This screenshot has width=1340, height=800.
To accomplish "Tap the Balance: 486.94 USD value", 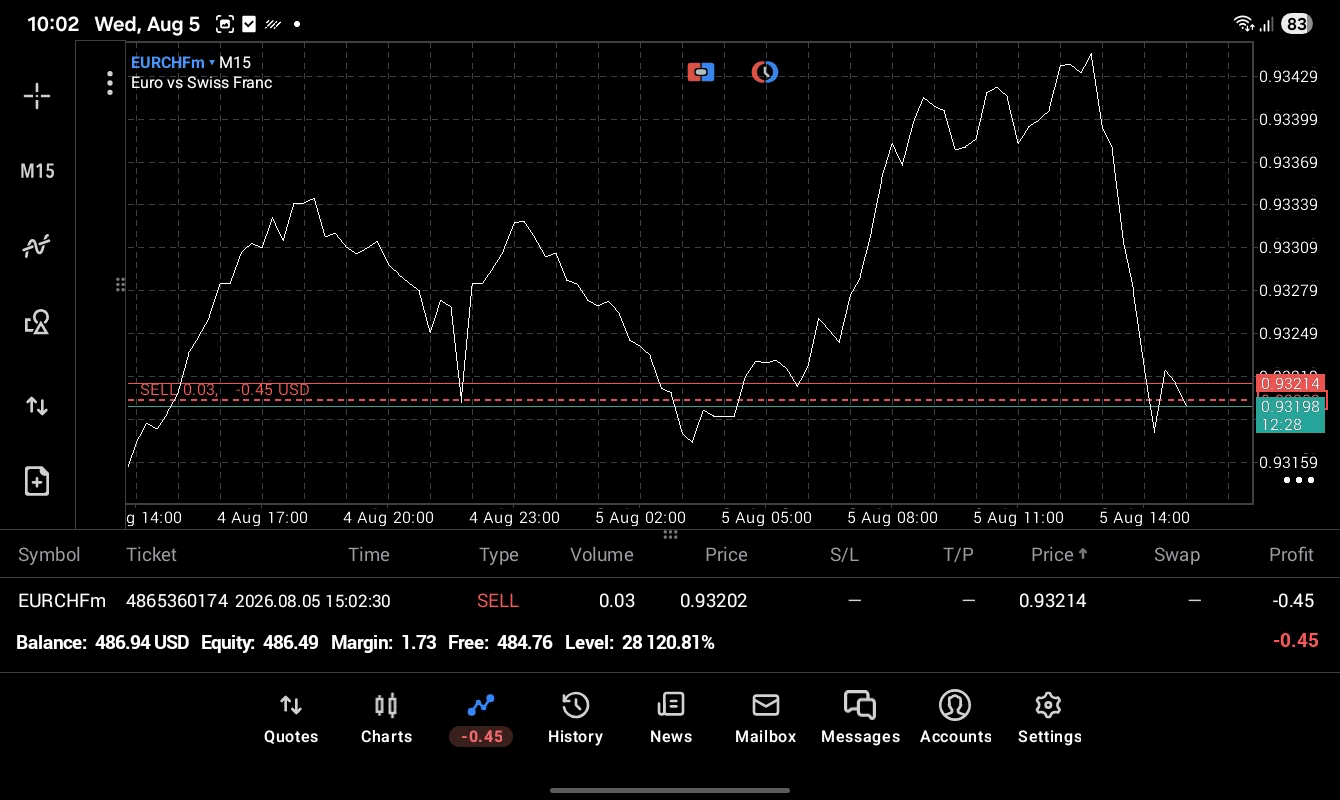I will (102, 643).
